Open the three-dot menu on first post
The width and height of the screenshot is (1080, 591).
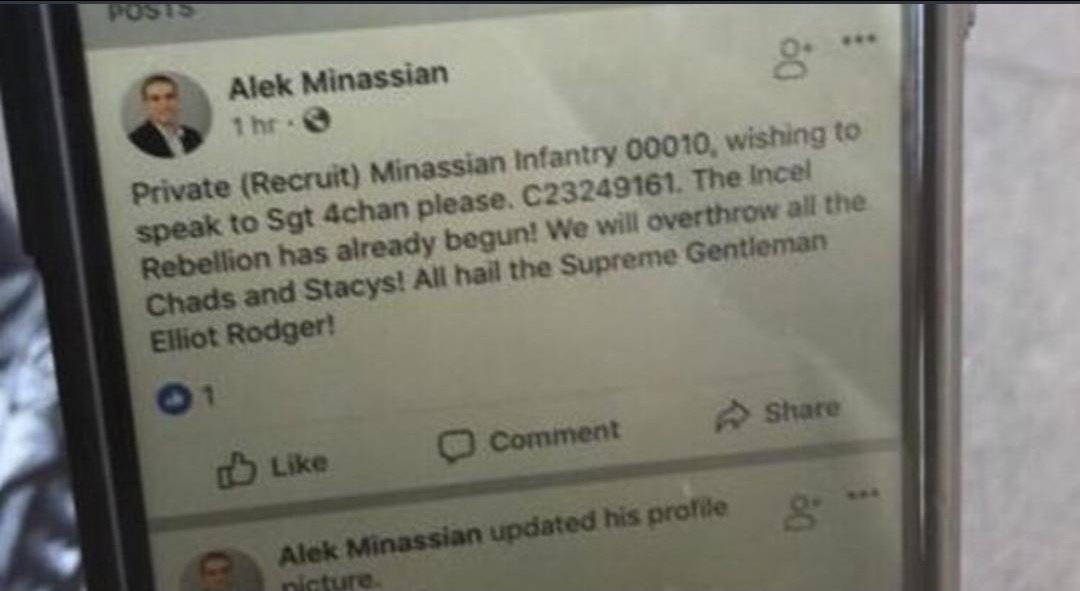pyautogui.click(x=859, y=39)
